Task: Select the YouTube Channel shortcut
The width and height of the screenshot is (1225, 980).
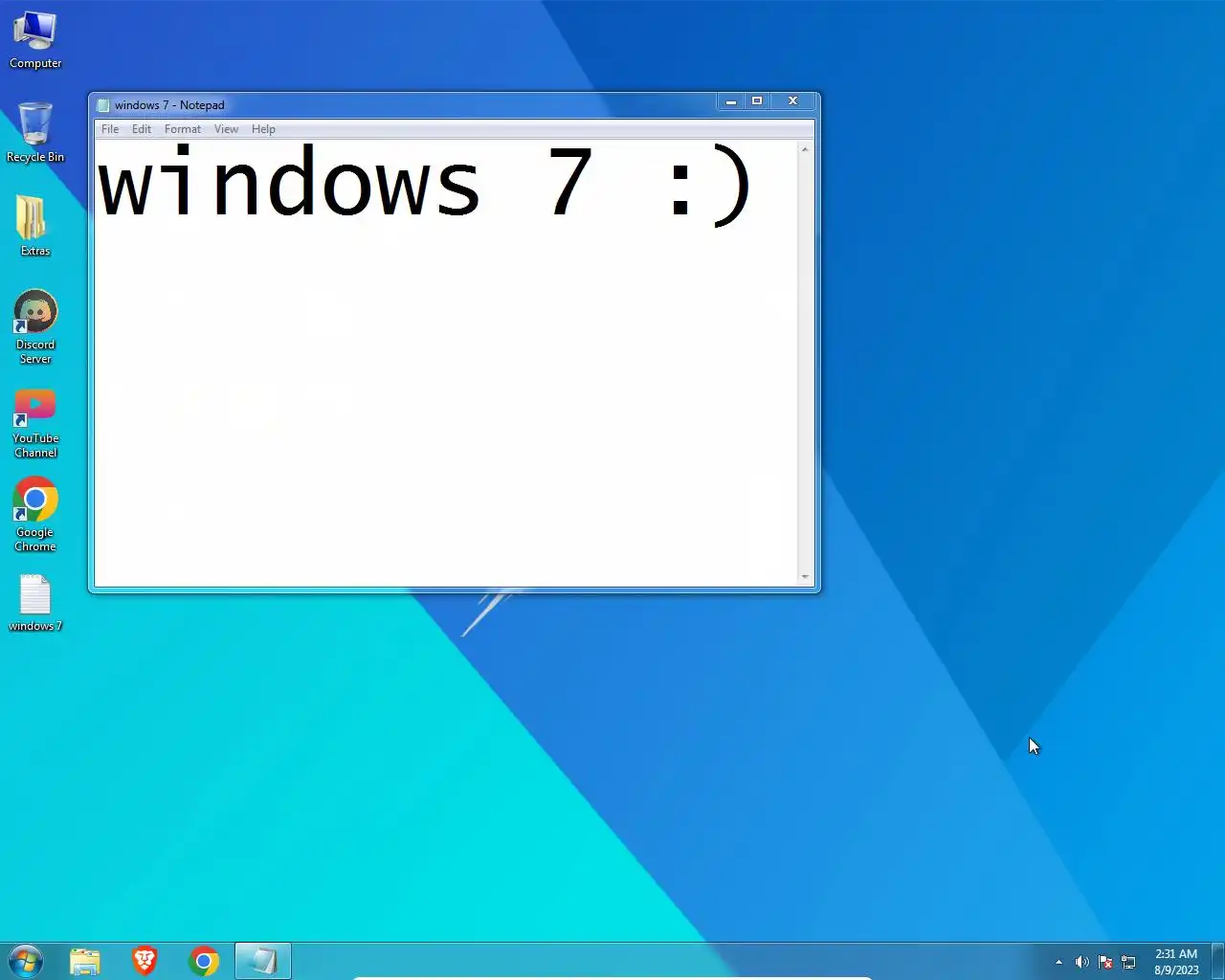Action: (35, 424)
